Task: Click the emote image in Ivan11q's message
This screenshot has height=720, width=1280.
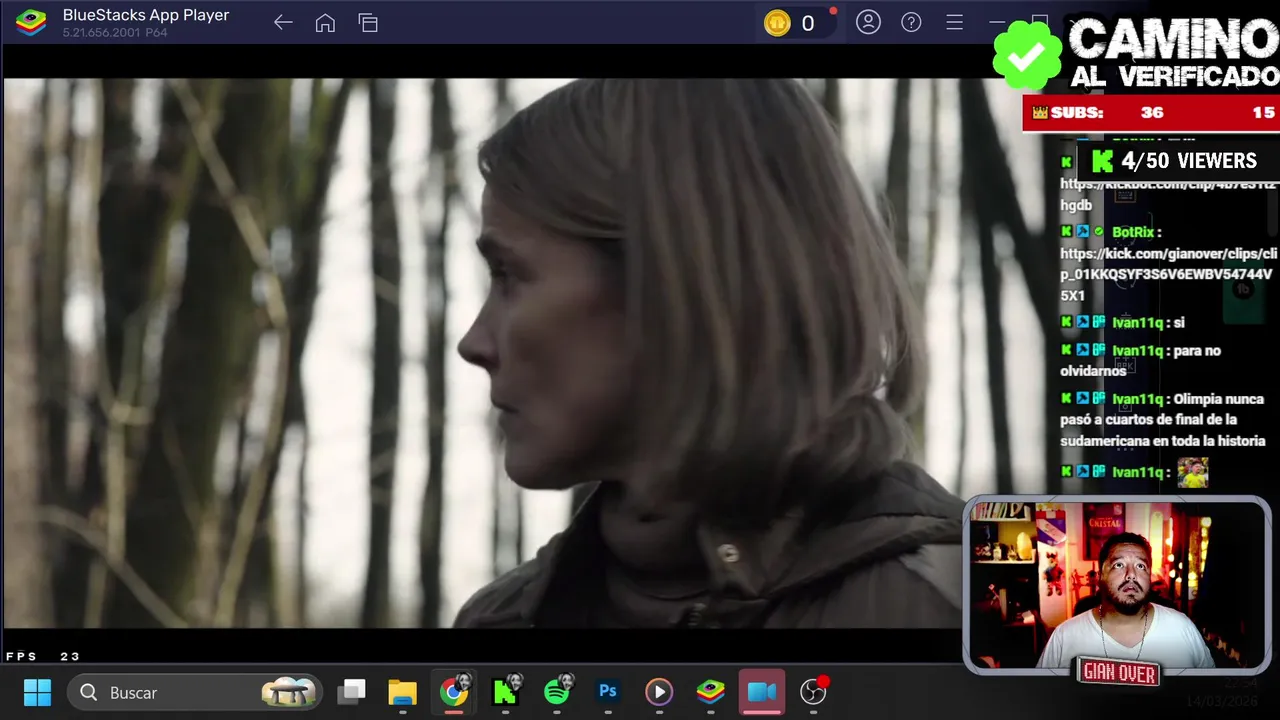Action: tap(1192, 473)
